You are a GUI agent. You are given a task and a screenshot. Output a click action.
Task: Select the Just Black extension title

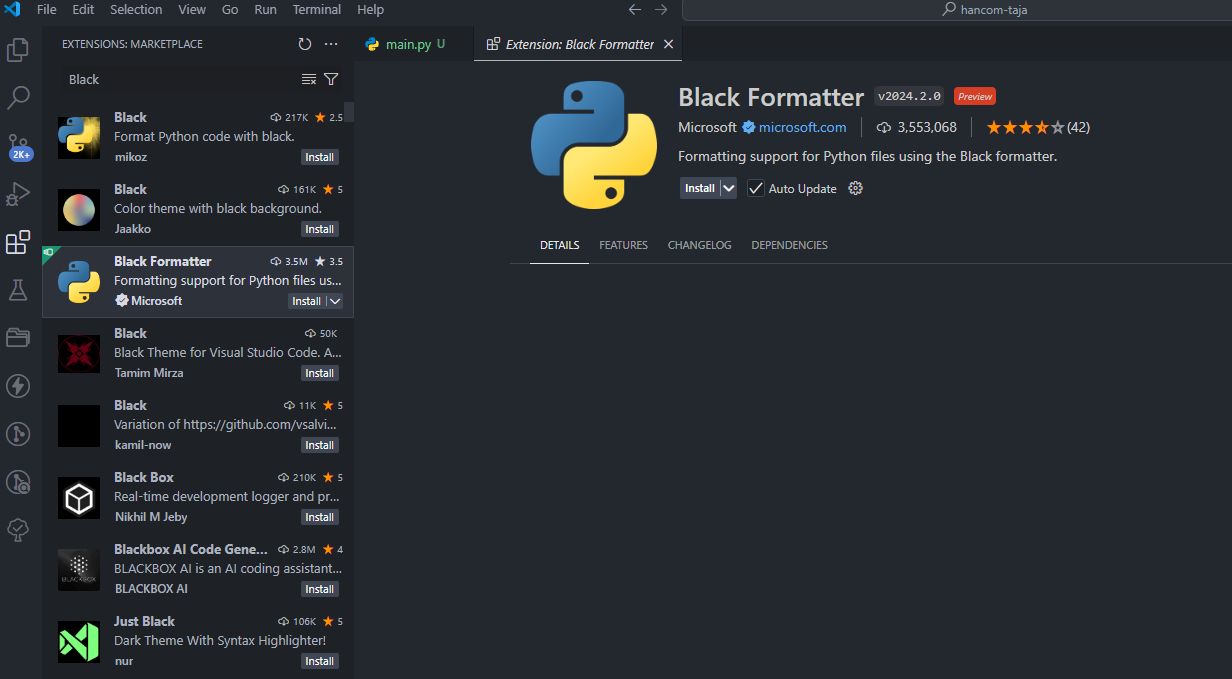coord(144,621)
